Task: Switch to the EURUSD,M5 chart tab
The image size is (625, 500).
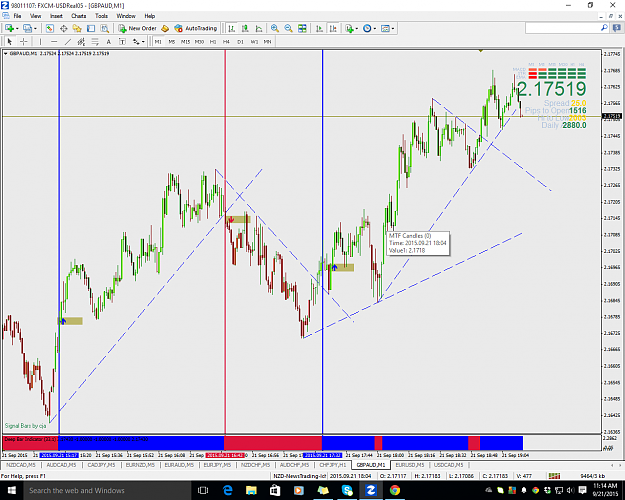Action: (409, 465)
